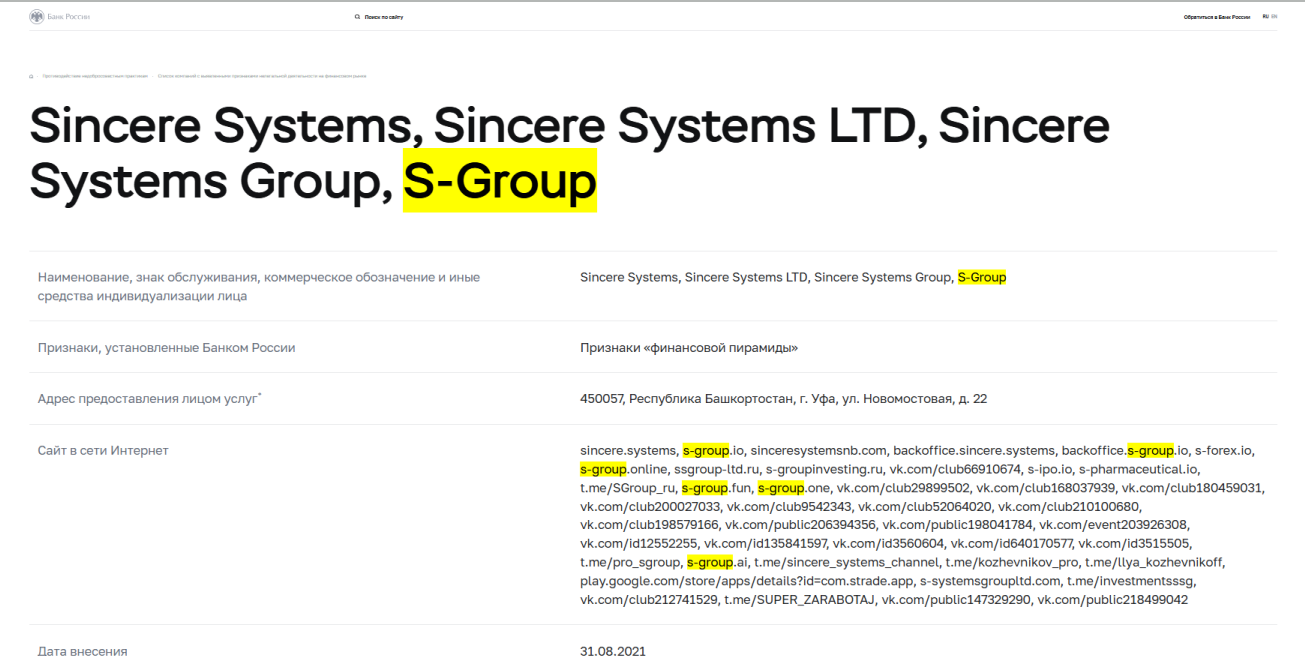Click the "Признаки, установленные Банком России" label

click(166, 347)
